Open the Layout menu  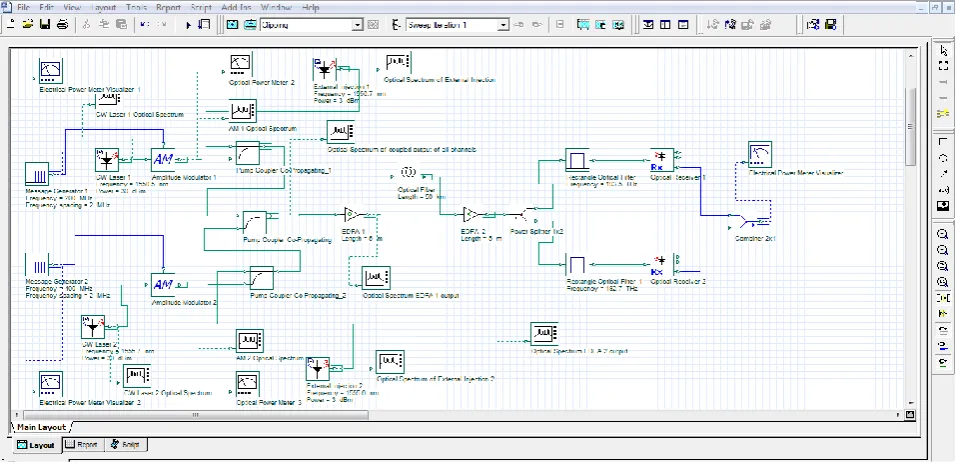(x=103, y=7)
